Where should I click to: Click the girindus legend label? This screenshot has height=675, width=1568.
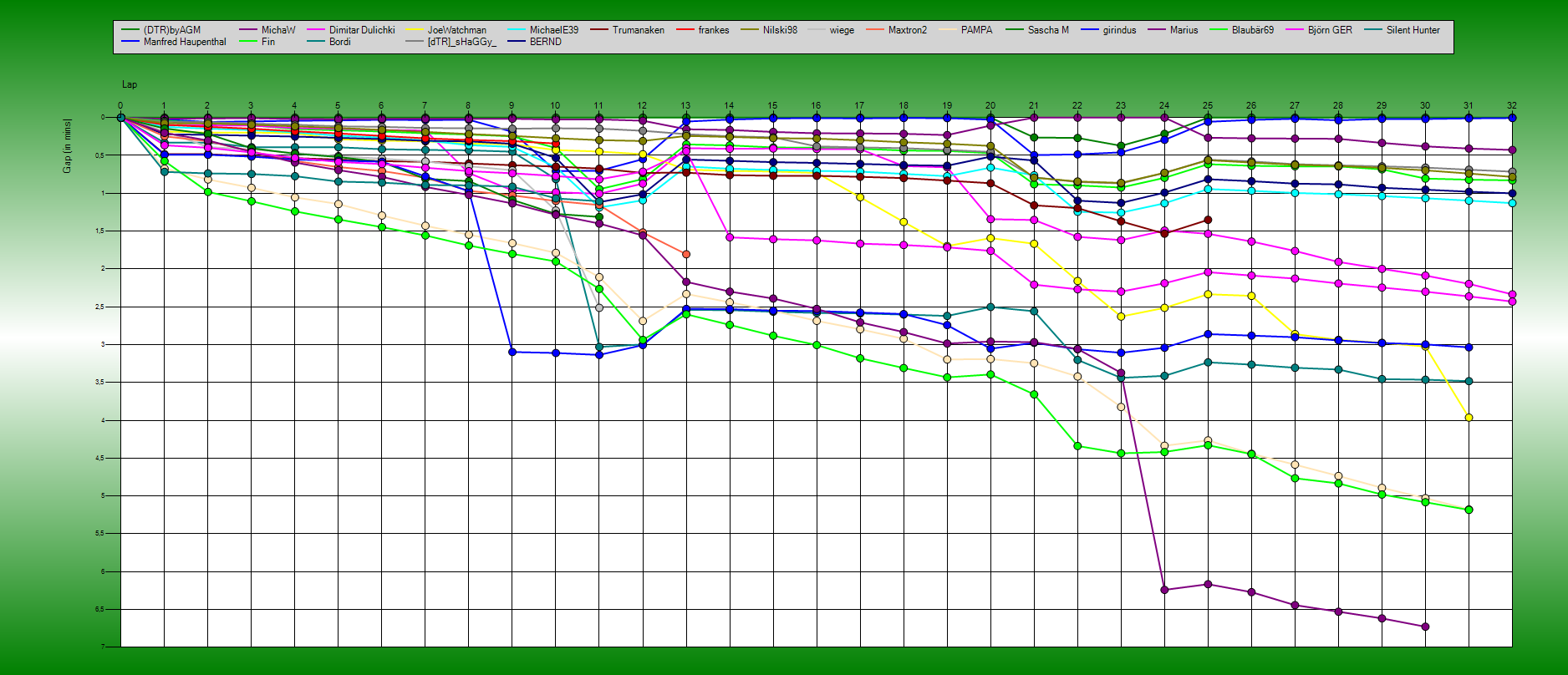1120,30
